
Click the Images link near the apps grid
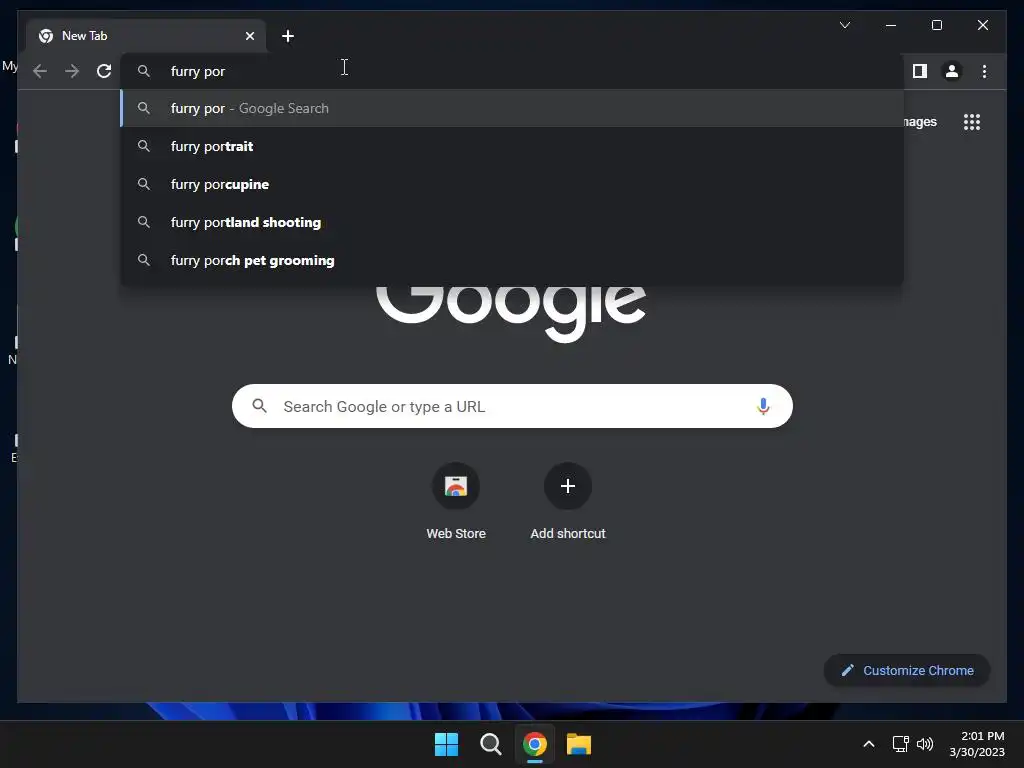[x=920, y=122]
